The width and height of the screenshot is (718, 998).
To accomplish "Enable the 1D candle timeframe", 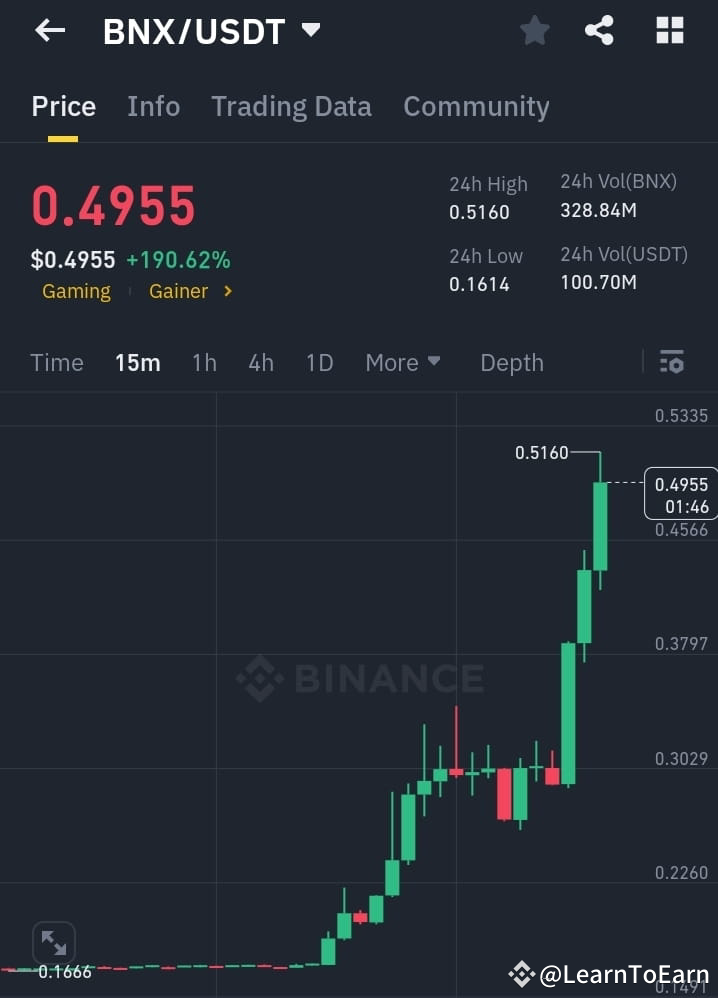I will [x=319, y=362].
